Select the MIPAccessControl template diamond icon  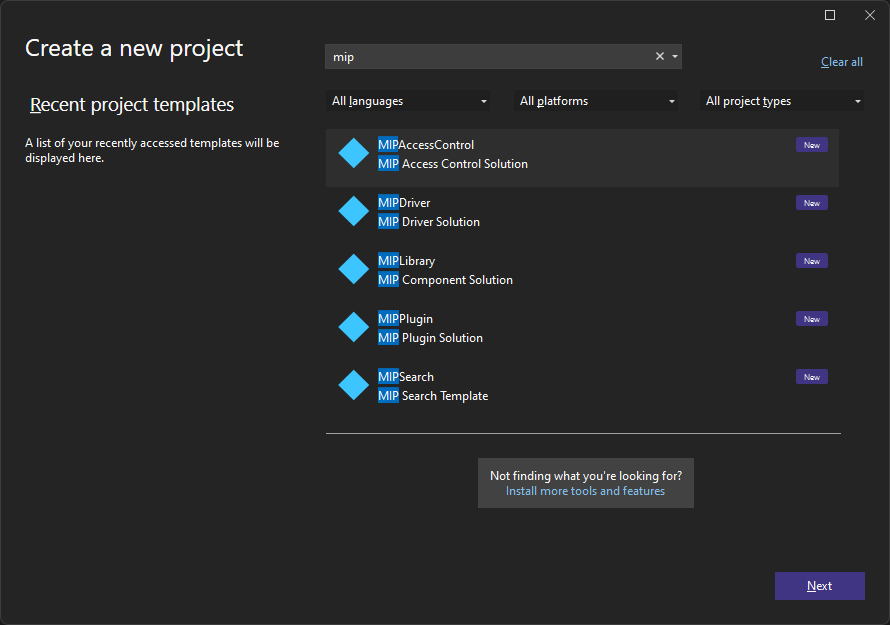352,153
